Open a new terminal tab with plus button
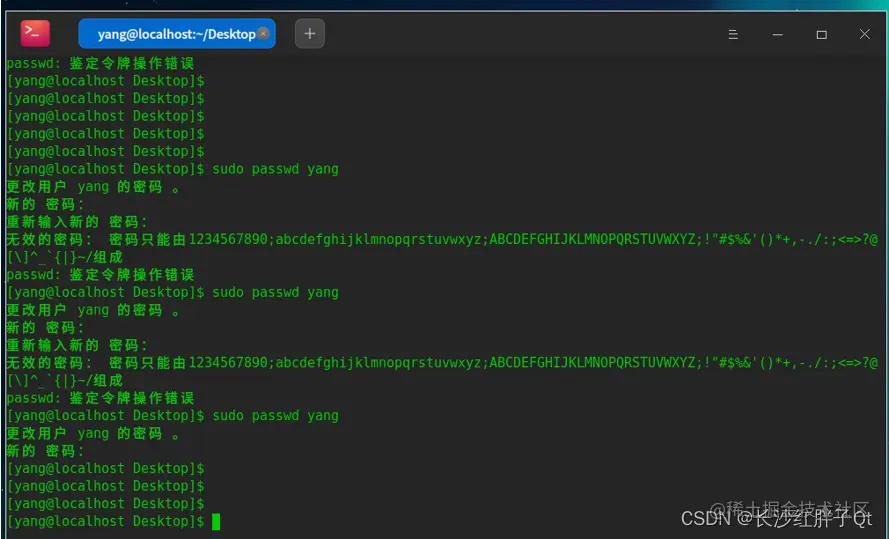Screen dimensions: 889x539 tap(310, 33)
